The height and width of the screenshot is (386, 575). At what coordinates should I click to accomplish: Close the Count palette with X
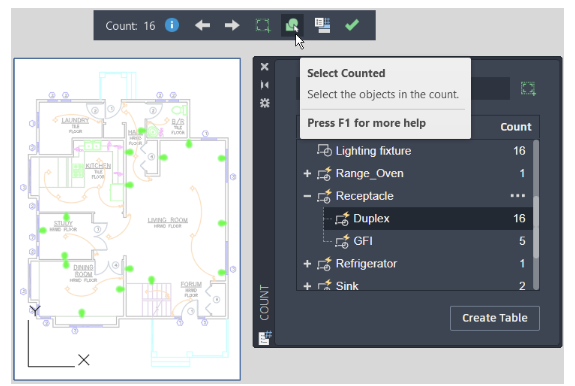click(x=264, y=67)
